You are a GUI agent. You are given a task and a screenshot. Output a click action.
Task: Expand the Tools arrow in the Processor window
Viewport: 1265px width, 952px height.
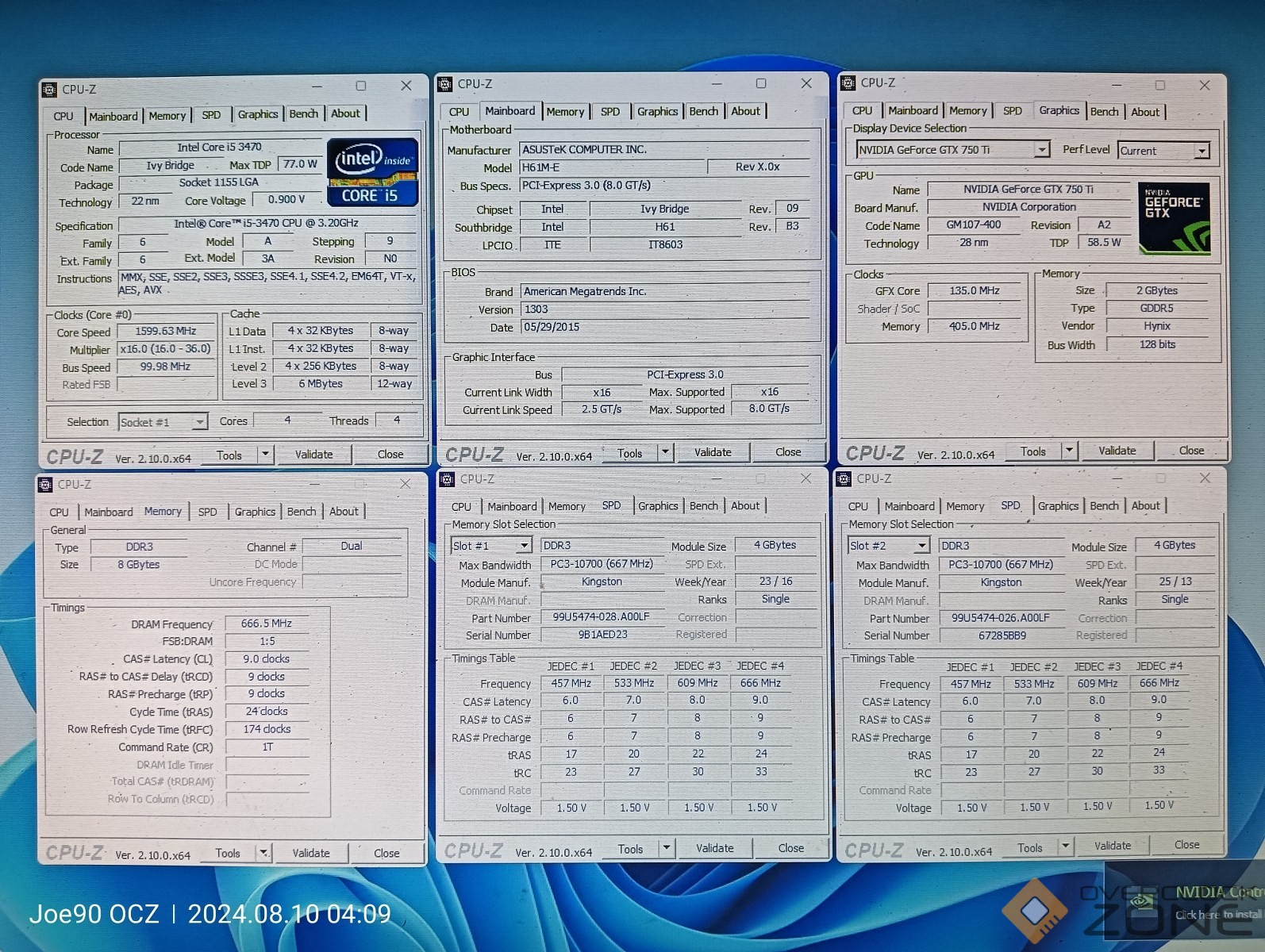point(265,455)
